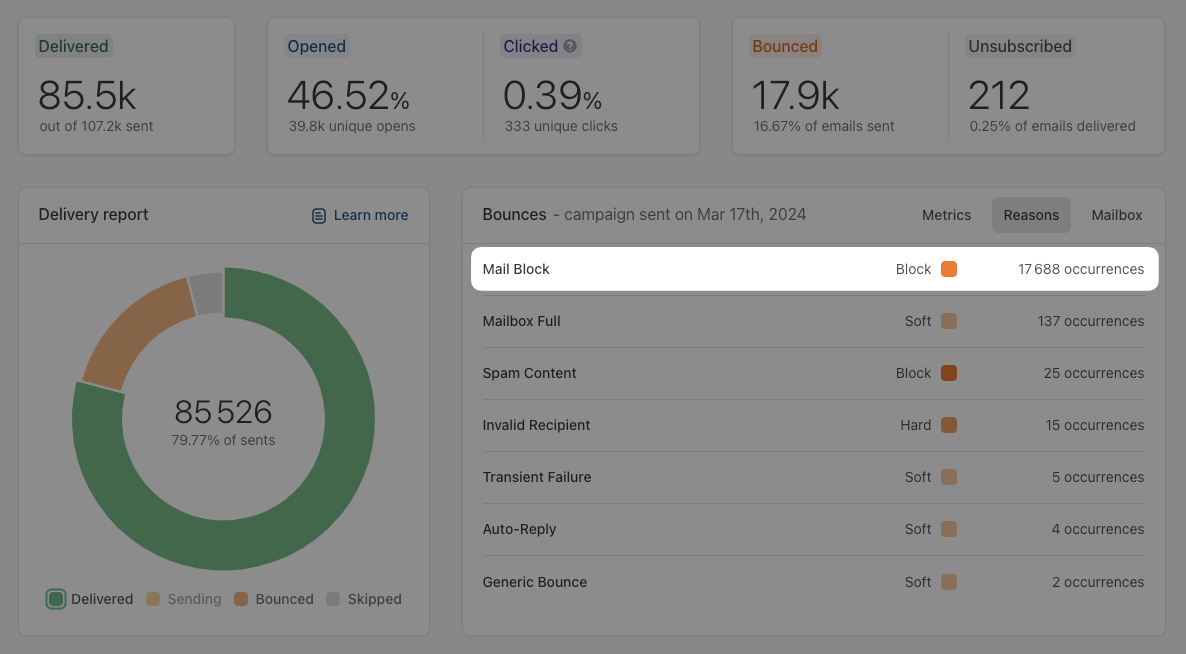This screenshot has width=1186, height=654.
Task: Click the Auto-Reply bounce reason
Action: (519, 529)
